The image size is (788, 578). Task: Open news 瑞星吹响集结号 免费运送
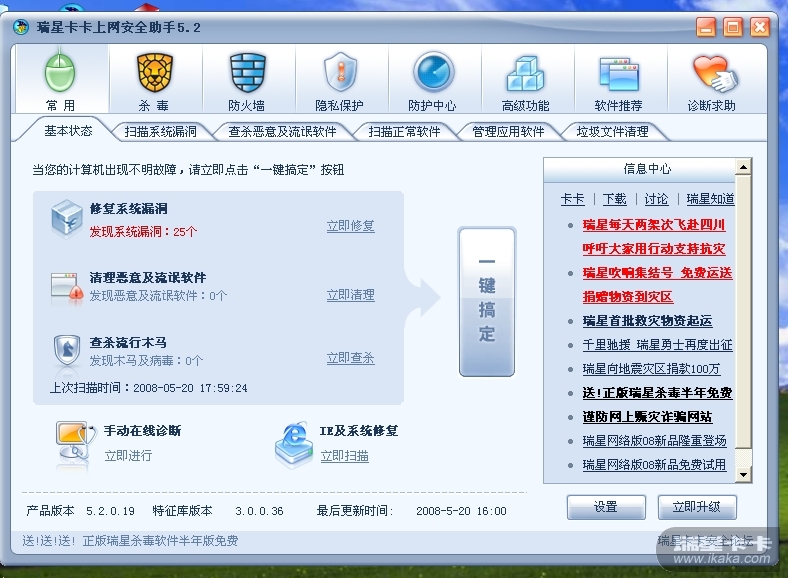(657, 273)
